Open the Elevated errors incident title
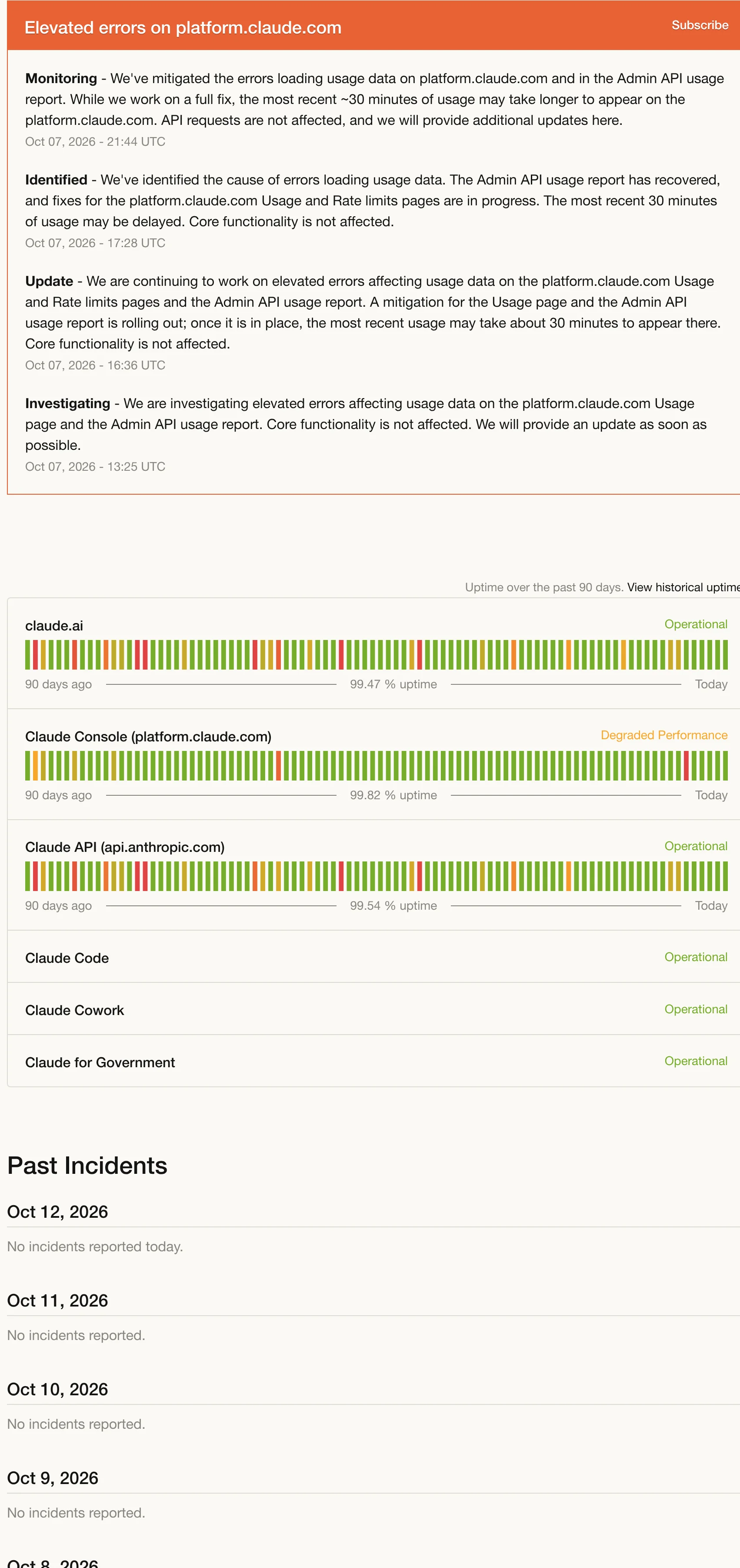This screenshot has width=740, height=1568. click(x=183, y=27)
